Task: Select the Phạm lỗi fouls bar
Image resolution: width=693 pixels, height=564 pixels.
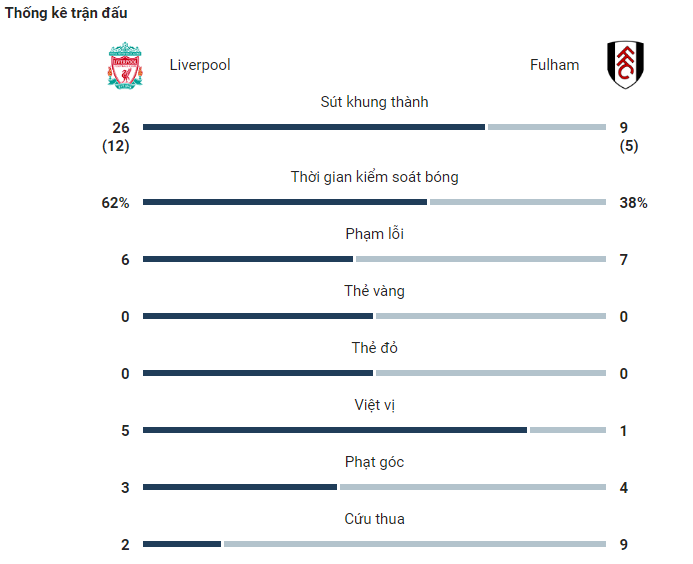Action: pos(374,259)
